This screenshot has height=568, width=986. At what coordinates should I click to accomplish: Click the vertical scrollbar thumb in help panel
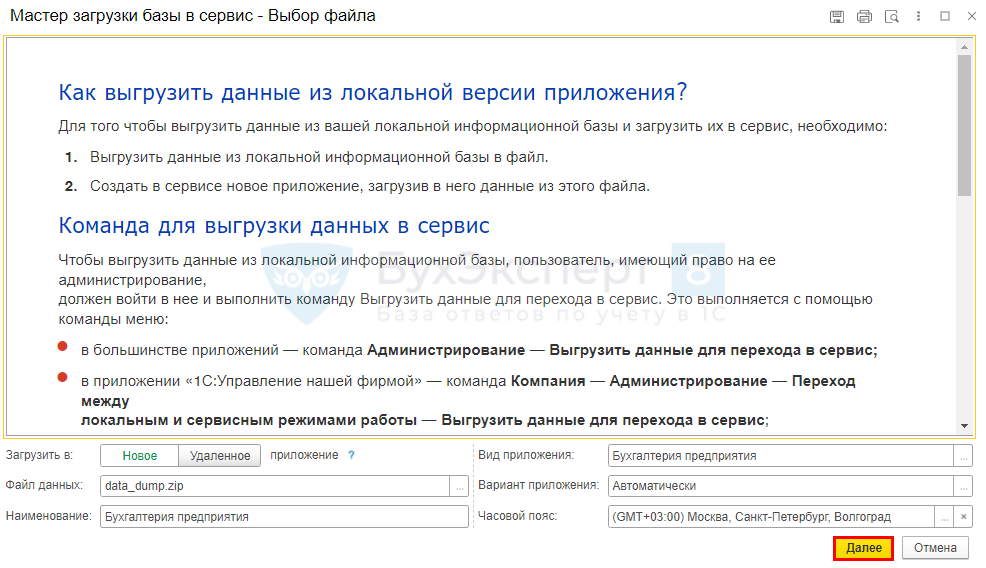pos(964,125)
